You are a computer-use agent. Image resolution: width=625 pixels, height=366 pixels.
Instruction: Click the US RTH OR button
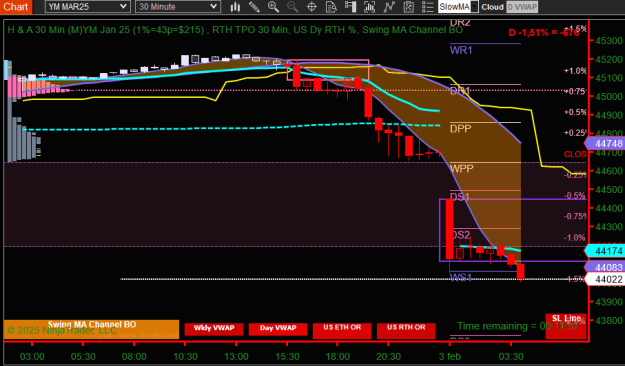(x=406, y=331)
